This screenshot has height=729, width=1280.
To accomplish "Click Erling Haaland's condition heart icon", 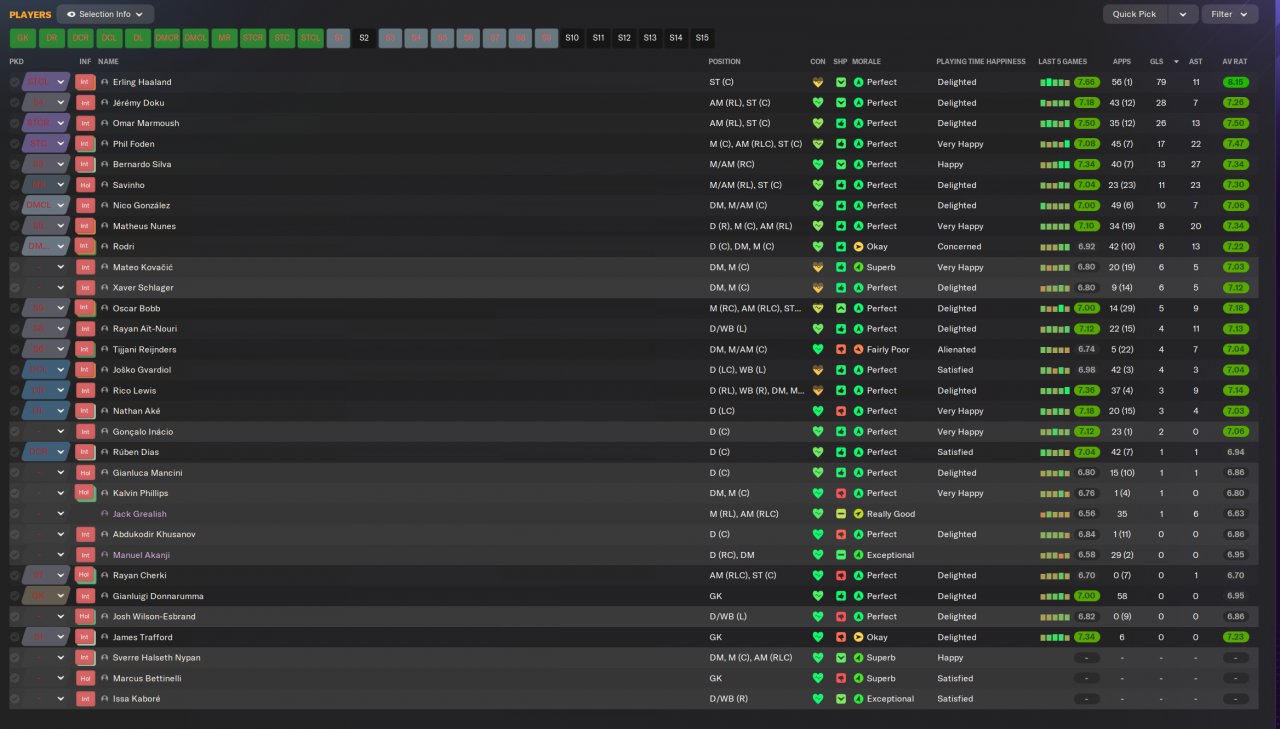I will pos(818,82).
